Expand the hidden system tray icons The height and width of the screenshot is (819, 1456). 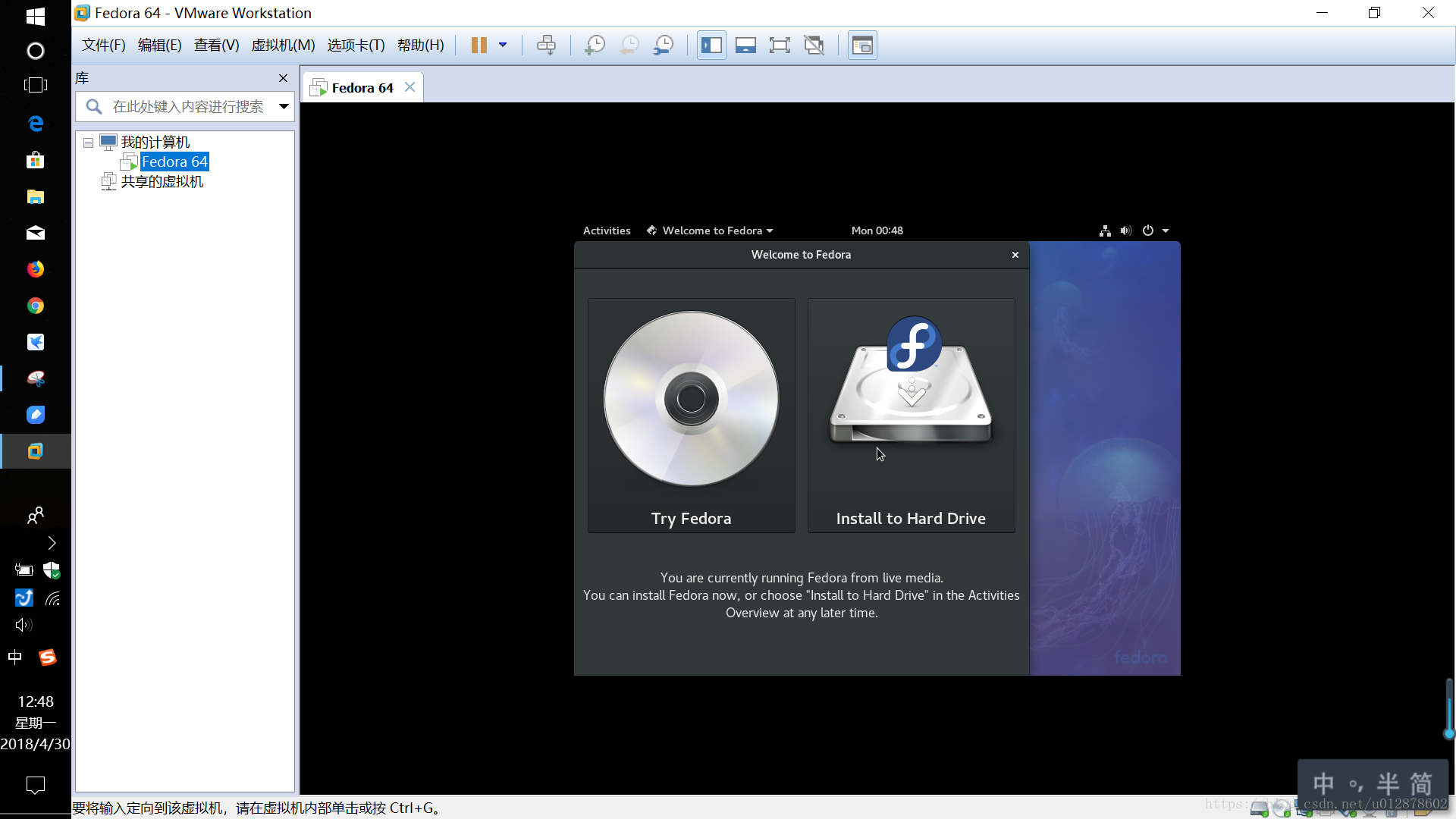coord(52,543)
